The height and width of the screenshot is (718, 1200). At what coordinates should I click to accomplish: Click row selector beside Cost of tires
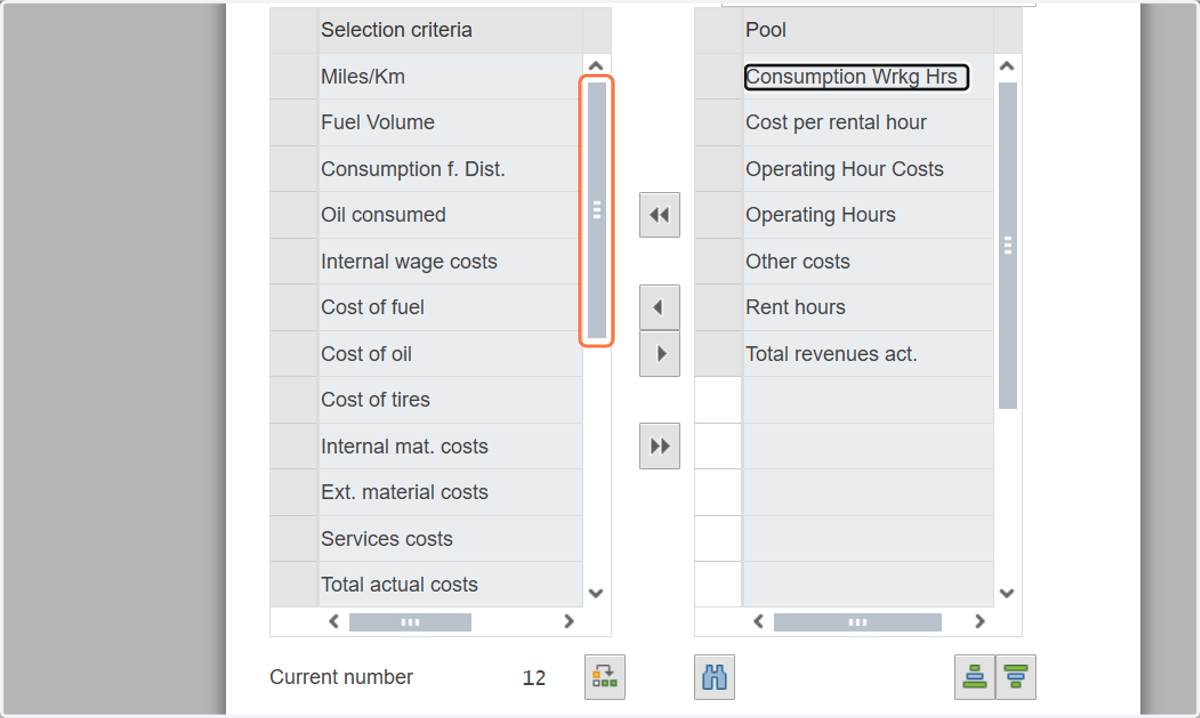[294, 400]
